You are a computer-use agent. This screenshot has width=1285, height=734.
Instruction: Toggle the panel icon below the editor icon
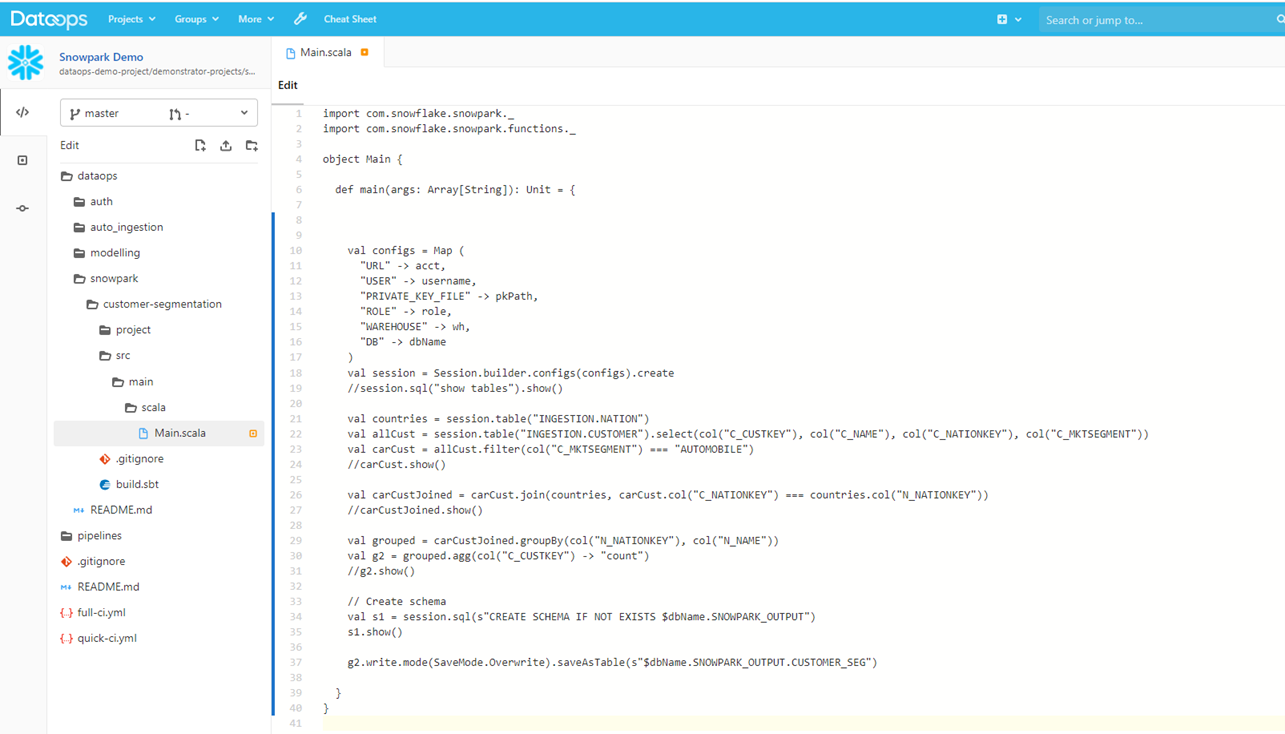coord(22,160)
